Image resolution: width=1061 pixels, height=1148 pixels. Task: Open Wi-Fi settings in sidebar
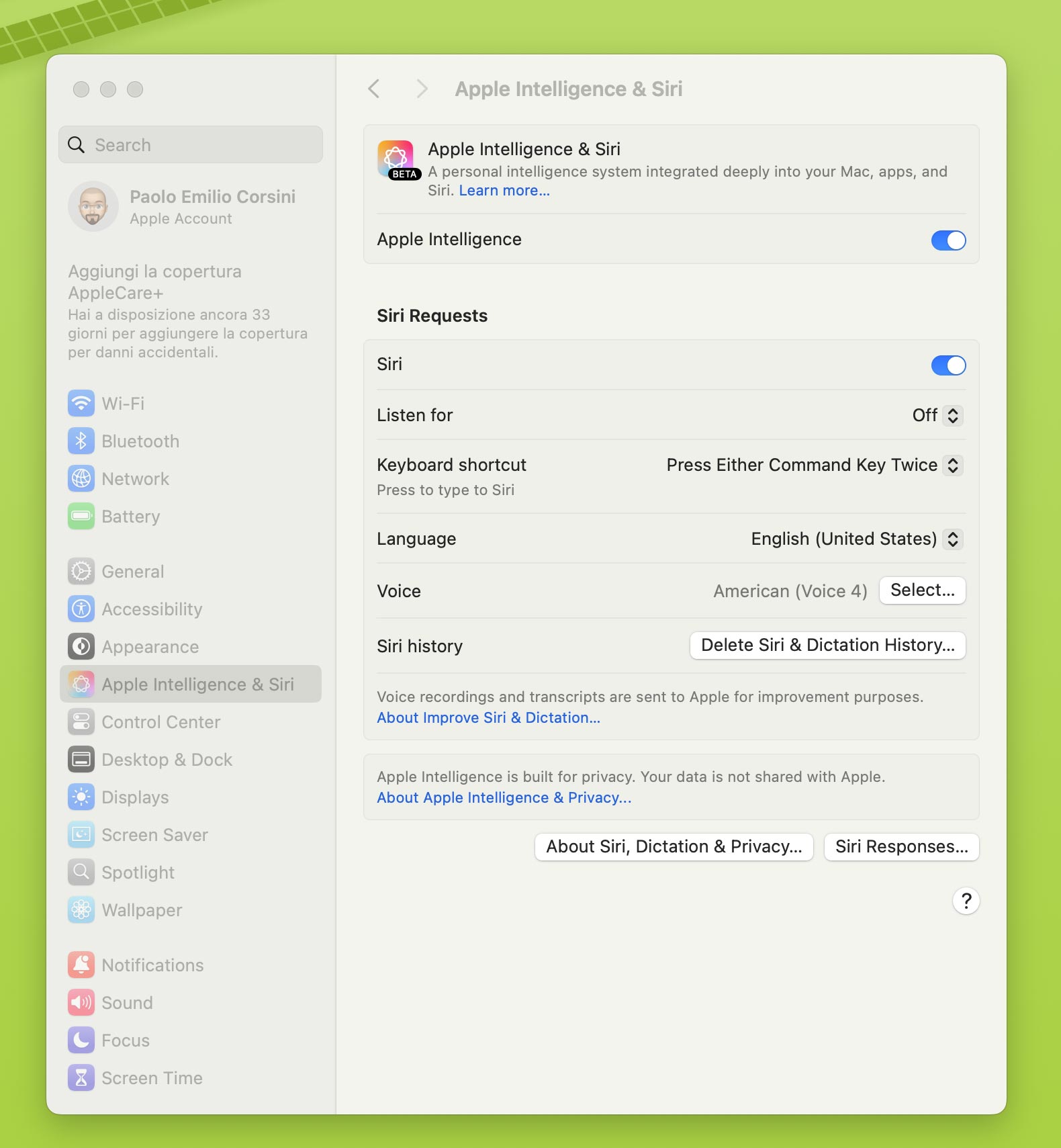coord(191,403)
